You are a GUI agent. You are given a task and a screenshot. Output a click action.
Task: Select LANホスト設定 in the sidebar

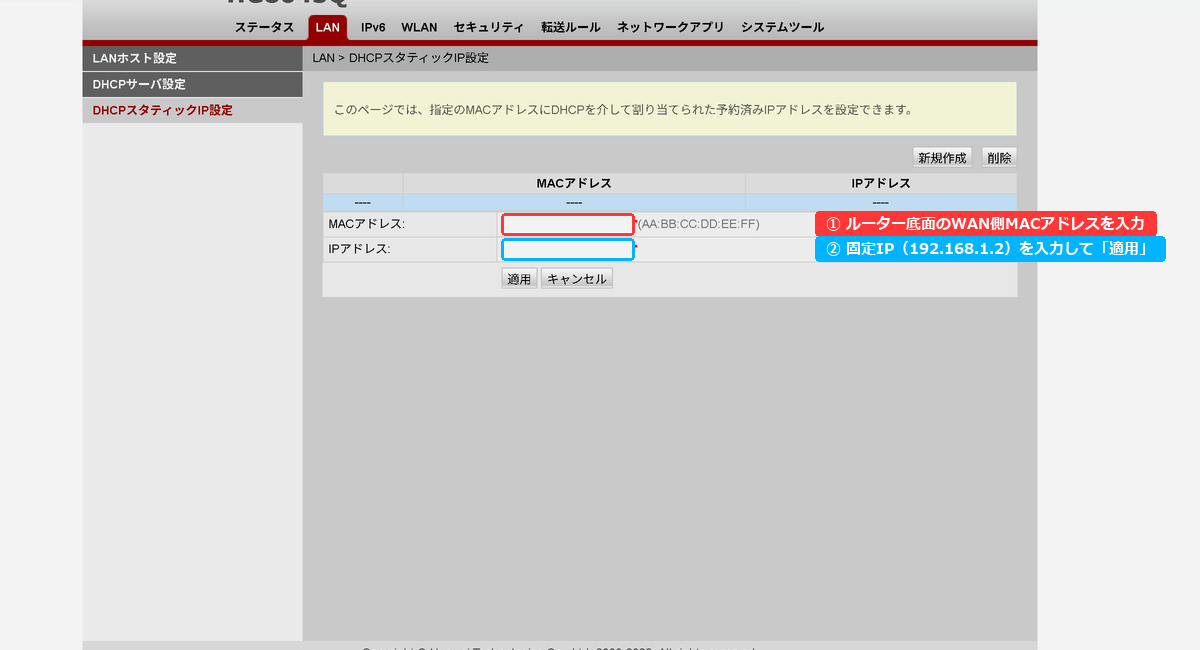point(192,58)
